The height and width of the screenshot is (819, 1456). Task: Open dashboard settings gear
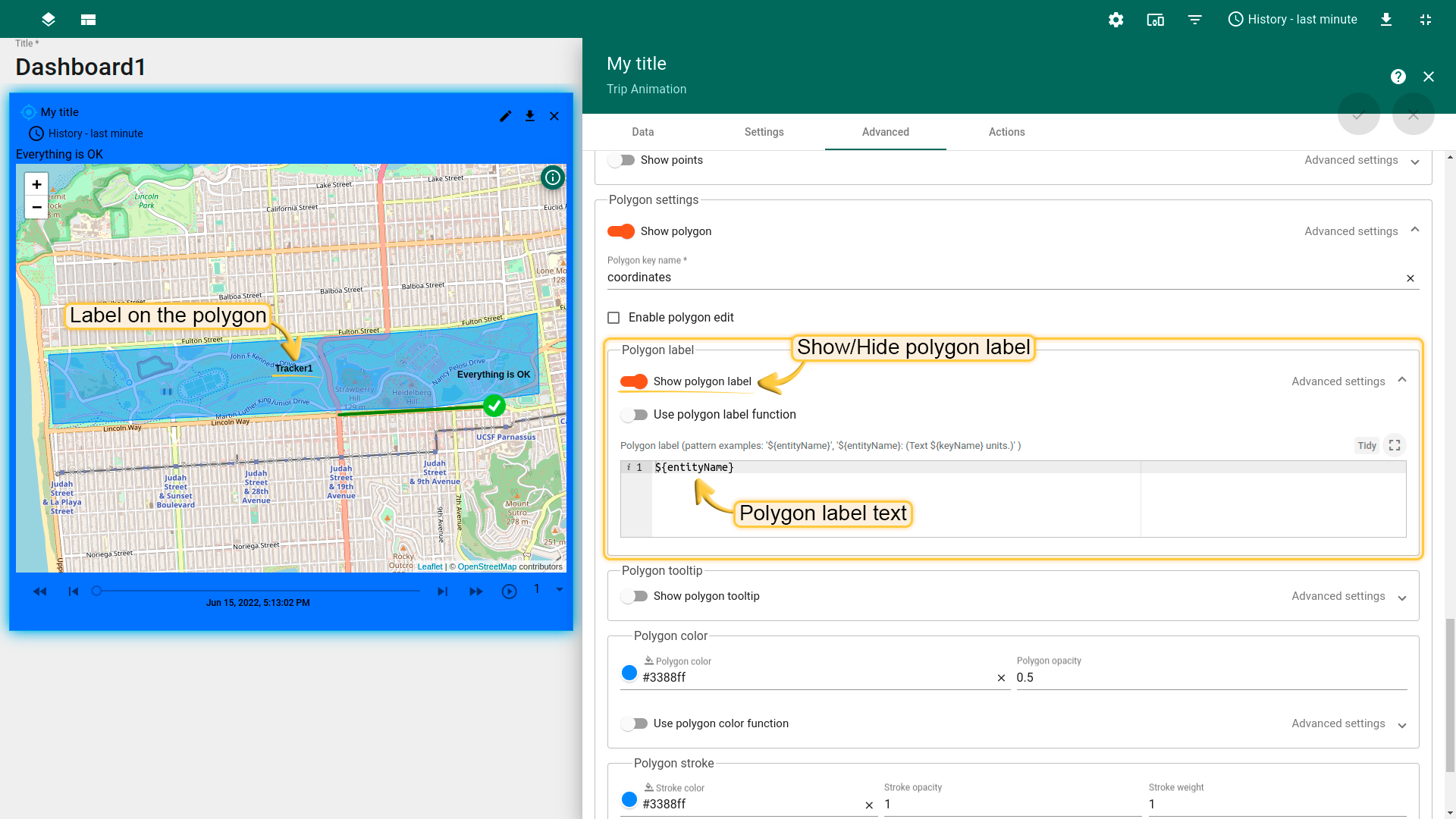pyautogui.click(x=1116, y=20)
